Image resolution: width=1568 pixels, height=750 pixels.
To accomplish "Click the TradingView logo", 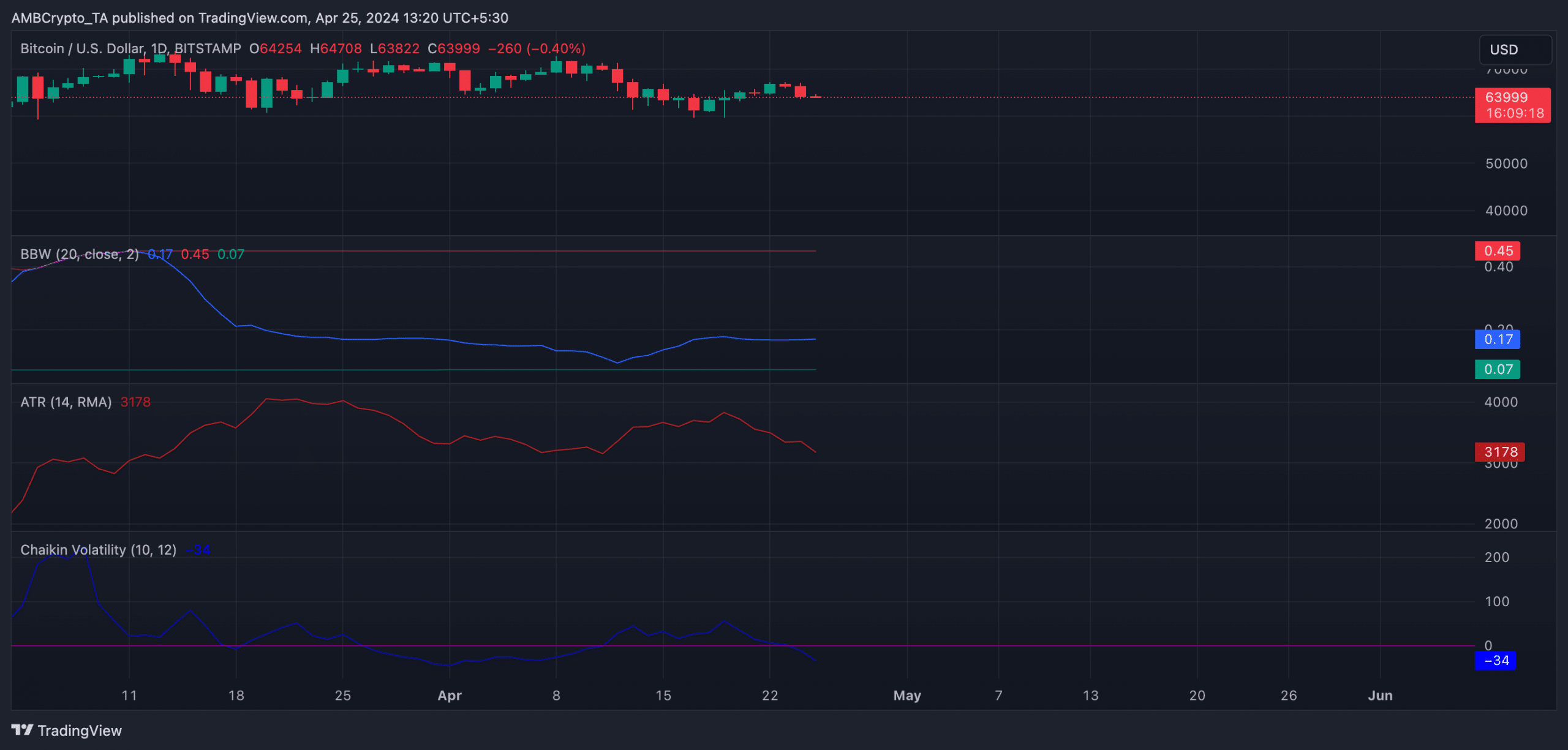I will tap(22, 730).
